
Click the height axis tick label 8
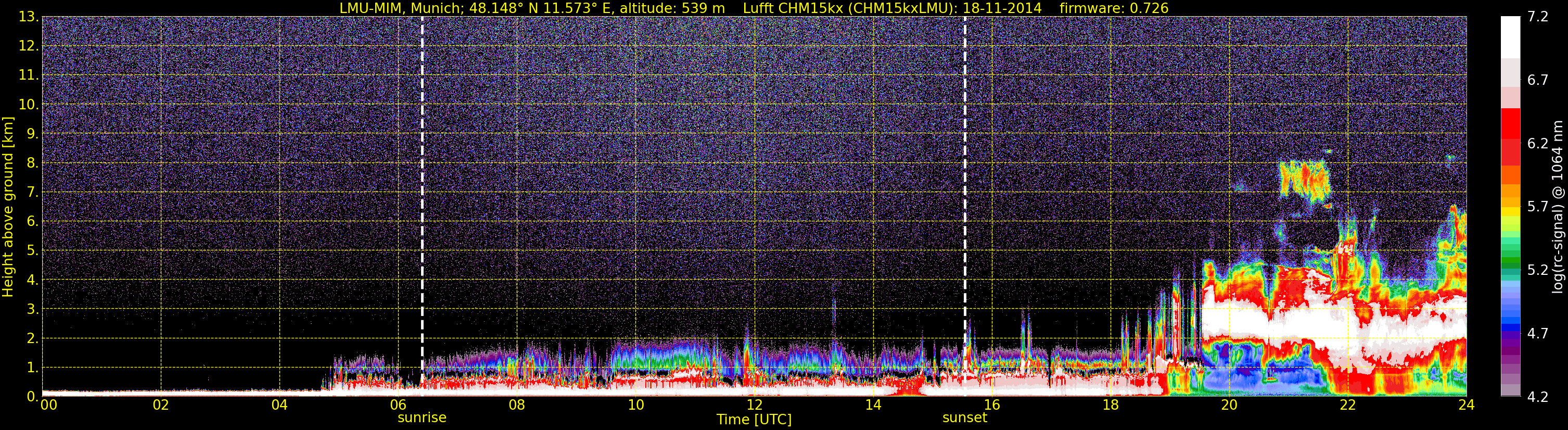point(33,163)
